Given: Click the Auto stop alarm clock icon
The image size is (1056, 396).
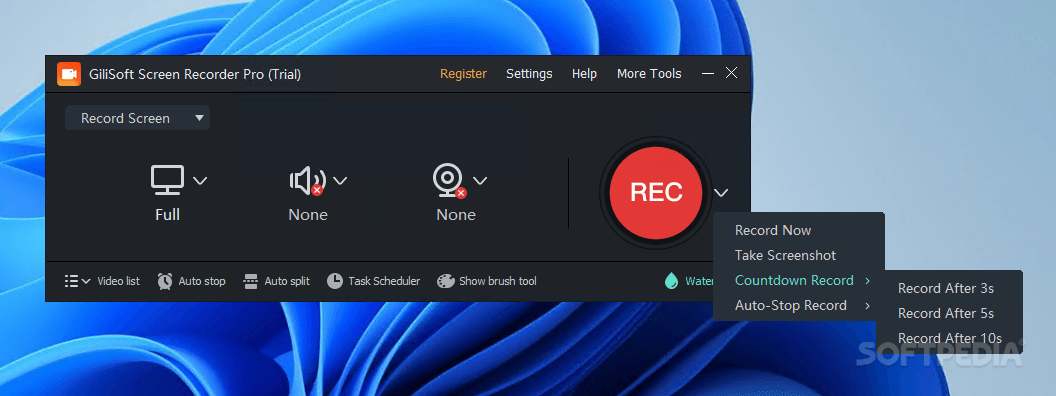Looking at the screenshot, I should (165, 281).
